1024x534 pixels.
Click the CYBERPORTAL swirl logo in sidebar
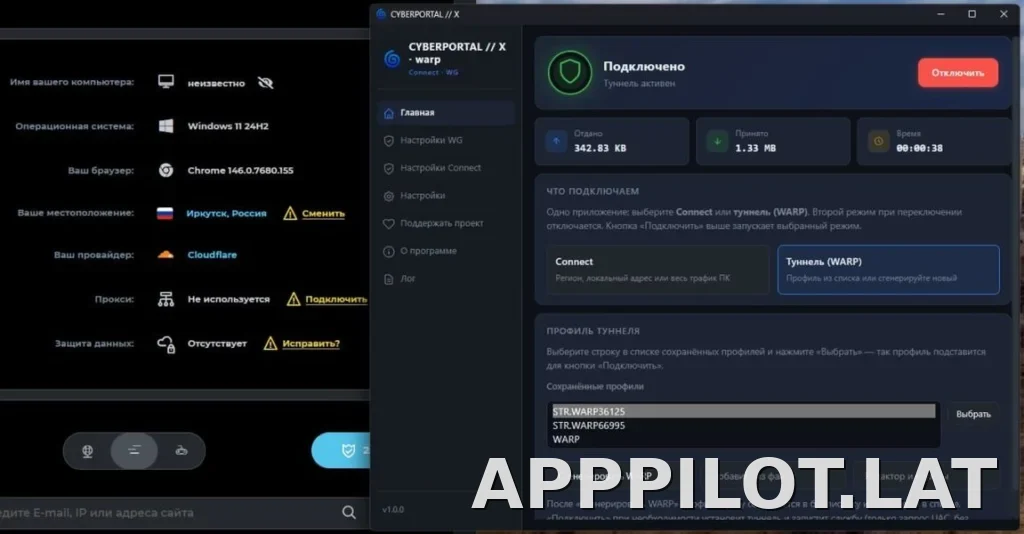point(392,59)
